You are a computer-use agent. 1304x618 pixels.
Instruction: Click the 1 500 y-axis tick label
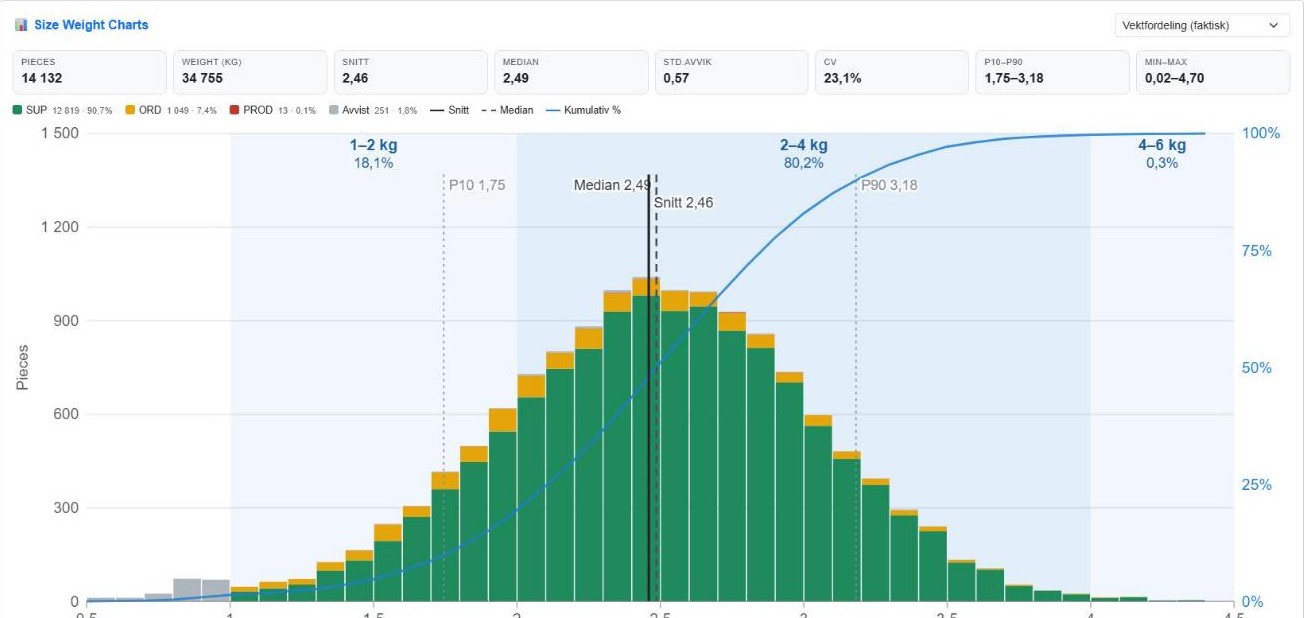pos(60,133)
